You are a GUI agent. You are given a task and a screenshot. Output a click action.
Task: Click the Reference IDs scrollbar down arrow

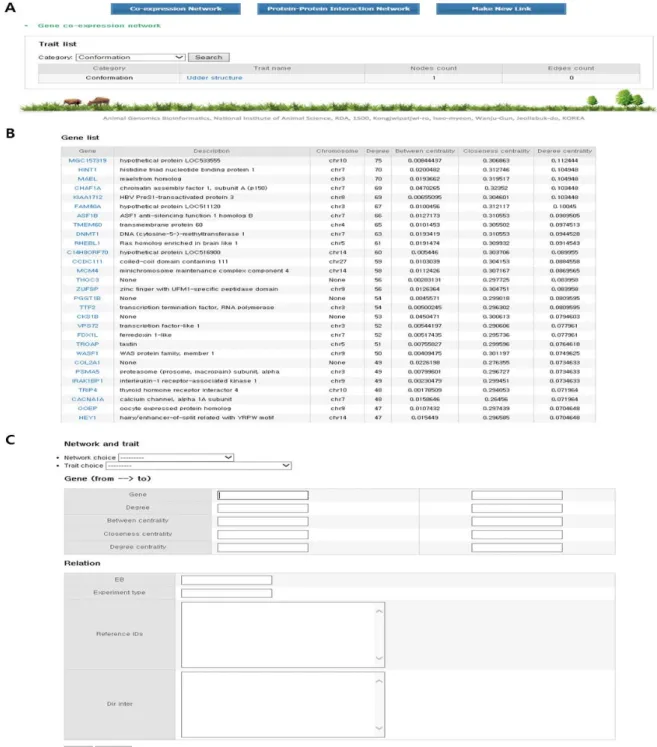pyautogui.click(x=379, y=658)
